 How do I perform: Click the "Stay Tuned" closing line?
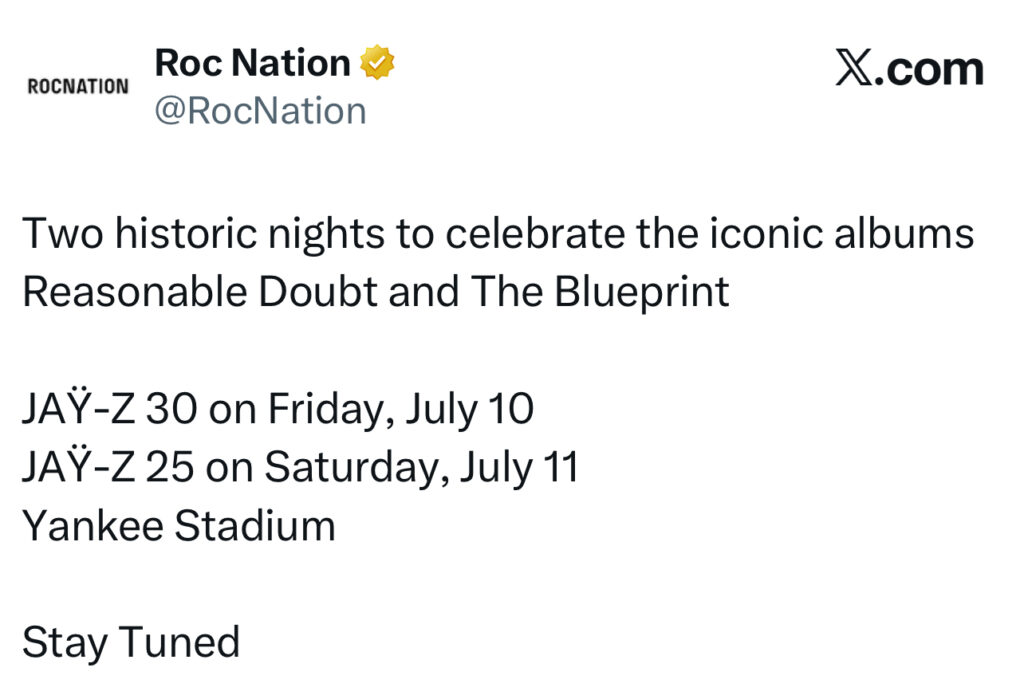point(131,642)
